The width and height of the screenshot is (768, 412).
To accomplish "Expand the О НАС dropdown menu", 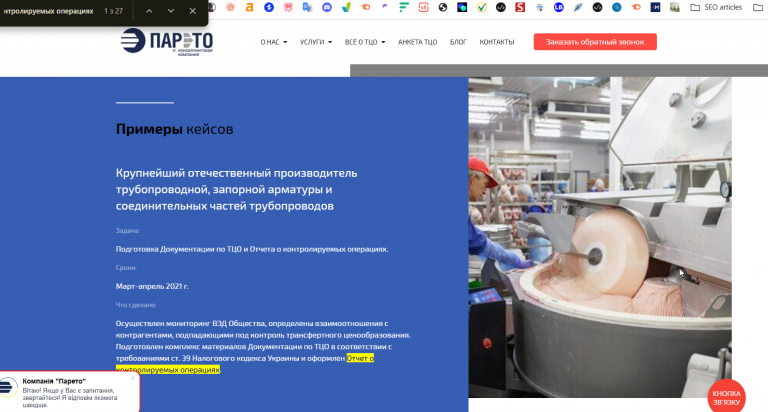I will [274, 42].
